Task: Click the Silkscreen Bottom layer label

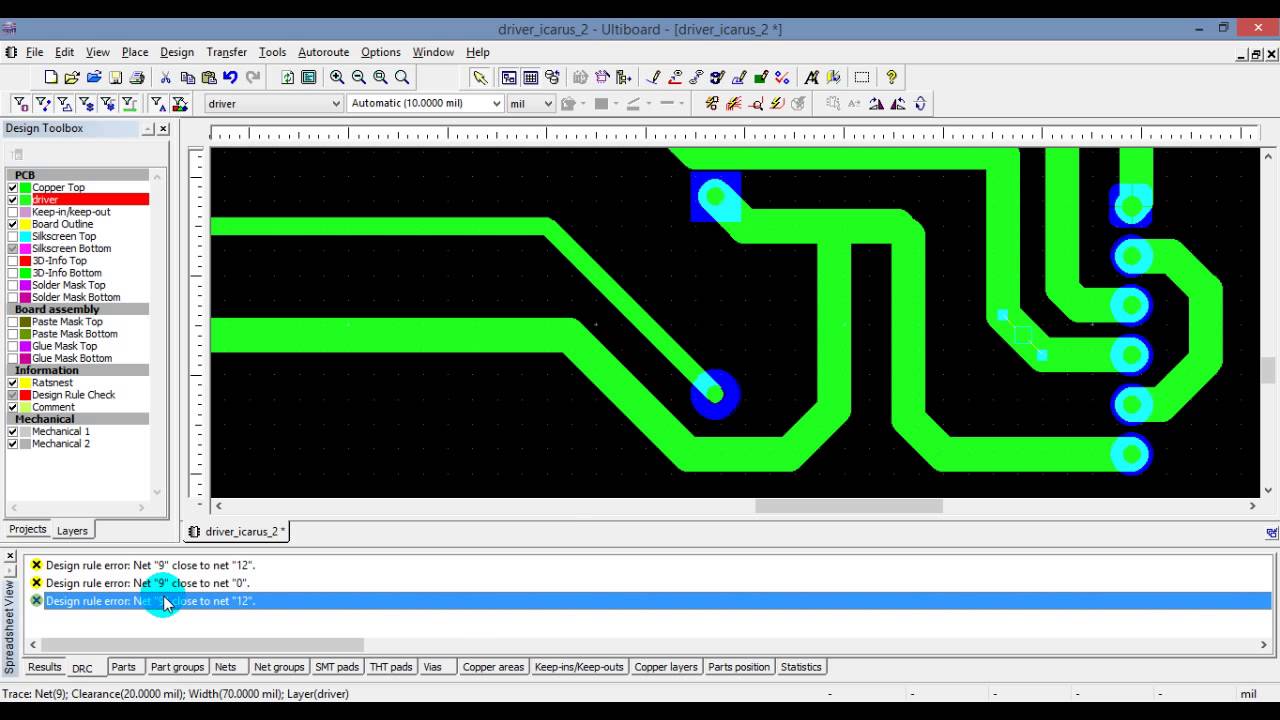Action: (71, 248)
